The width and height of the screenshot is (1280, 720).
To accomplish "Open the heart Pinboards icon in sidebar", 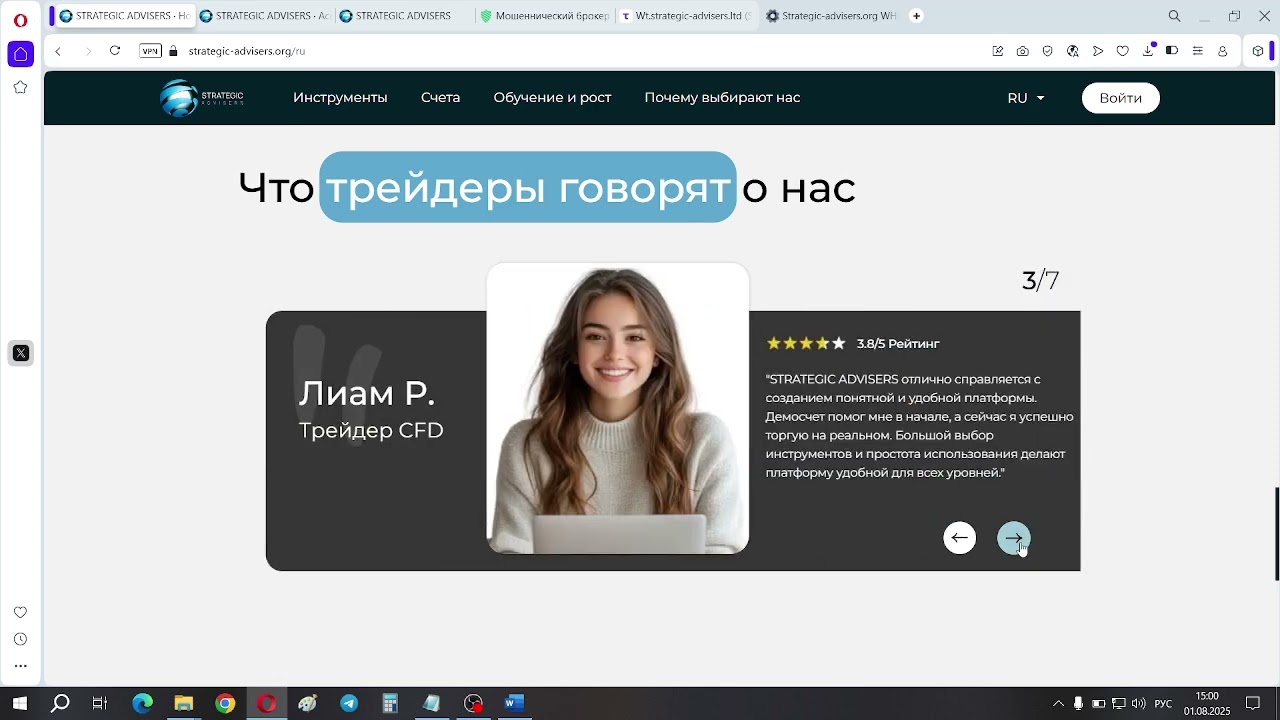I will point(20,612).
